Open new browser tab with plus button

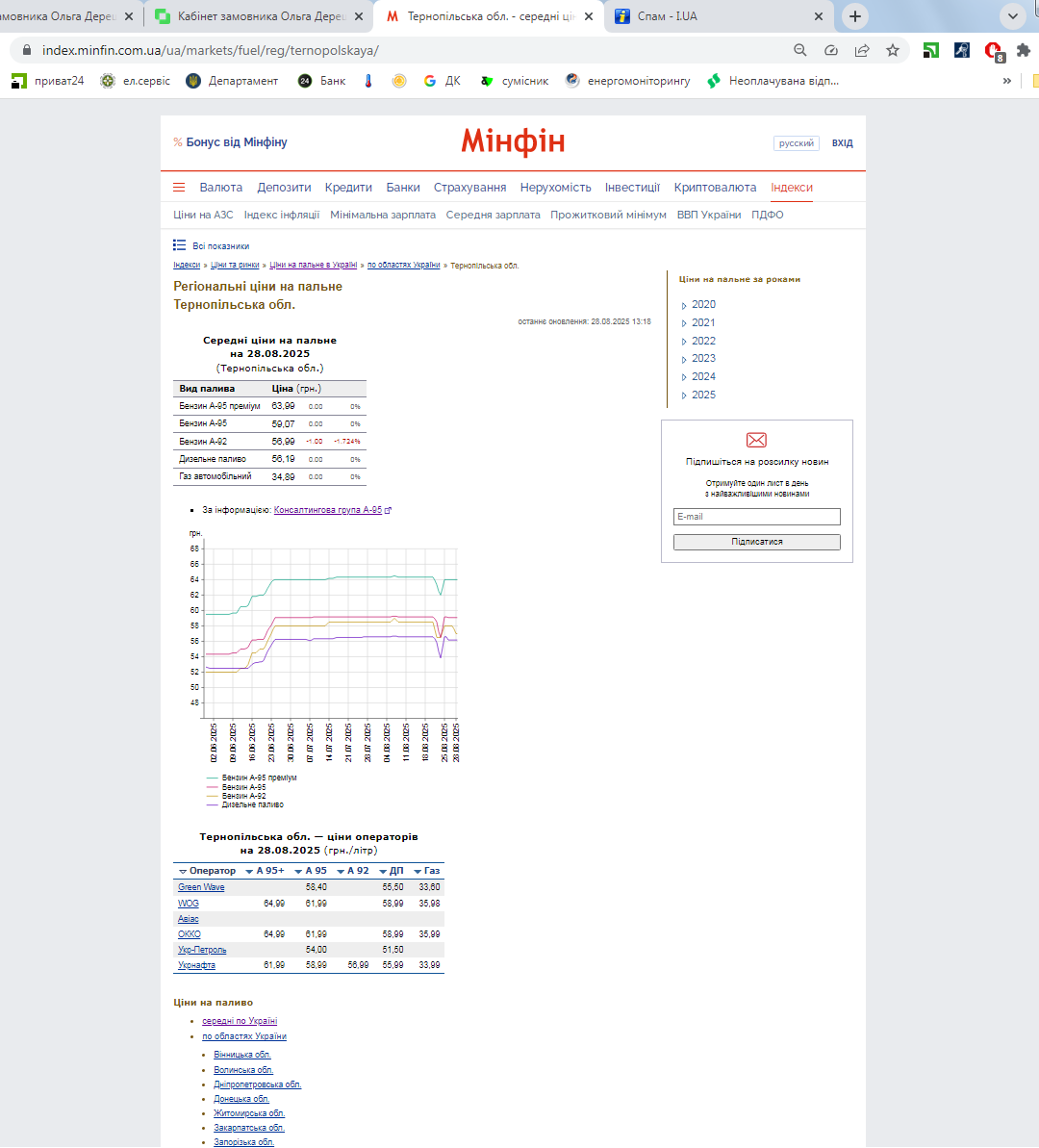pos(854,16)
